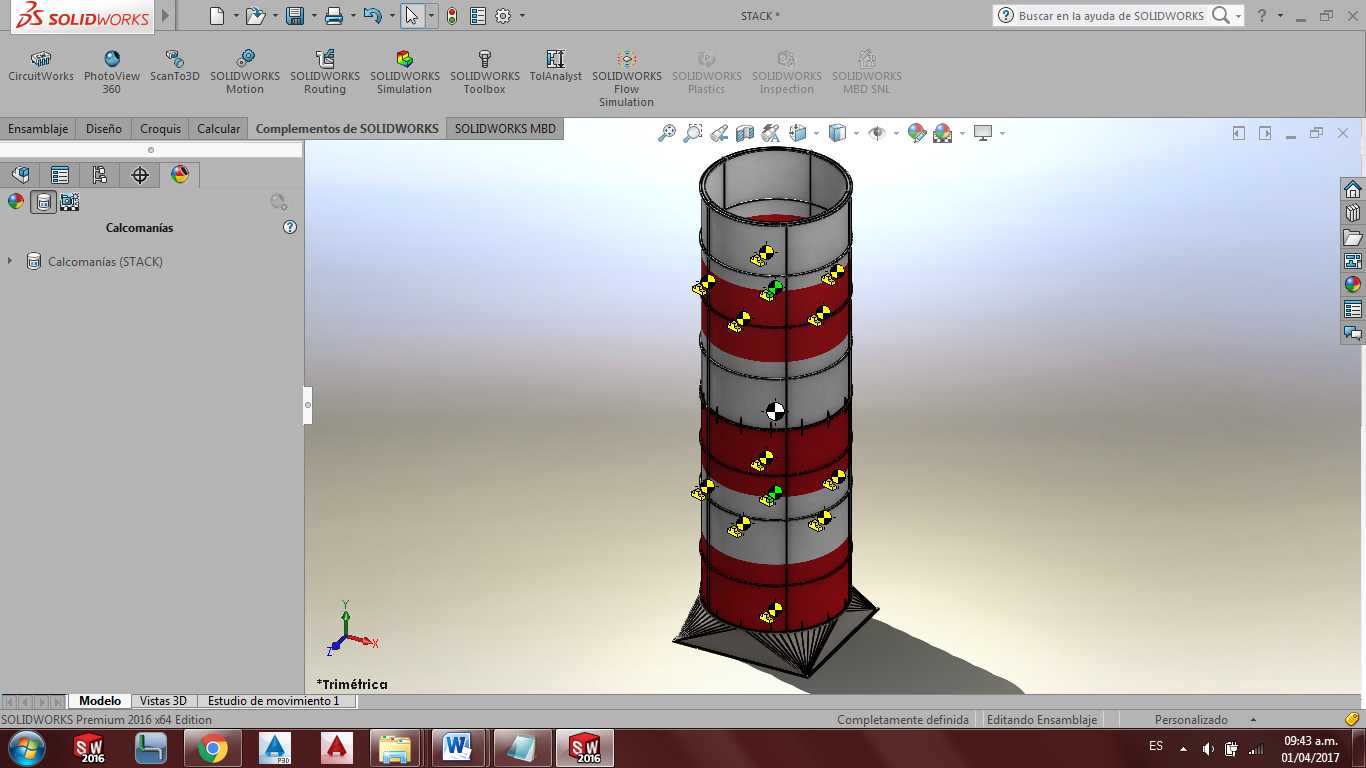Open the file properties list icon

click(x=478, y=16)
